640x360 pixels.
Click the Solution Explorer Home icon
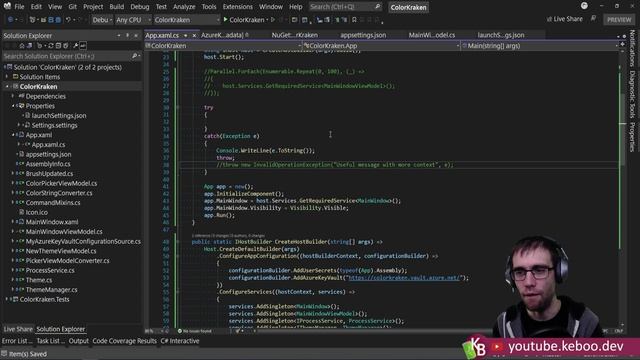tap(22, 46)
